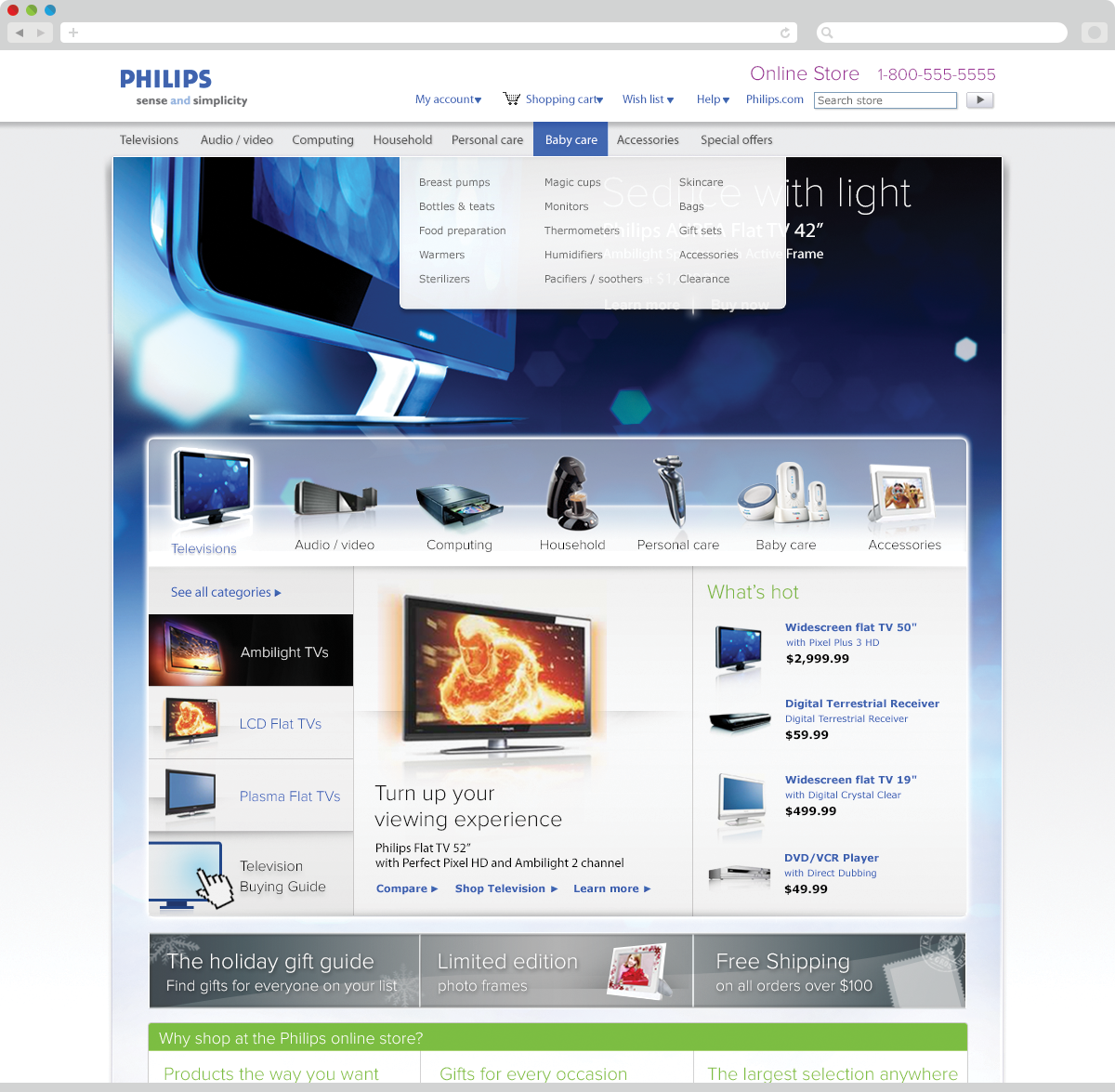Viewport: 1115px width, 1092px height.
Task: Choose Sterilizers menu entry
Action: (444, 279)
